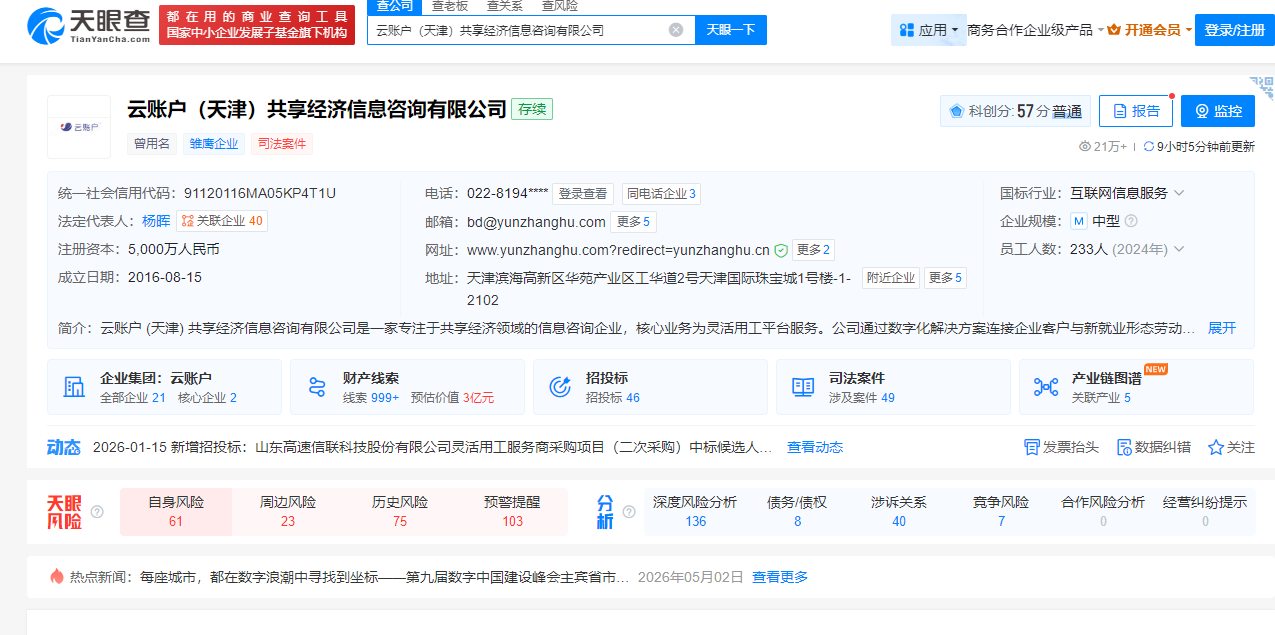Click the 企业规模 help icon
The image size is (1275, 635).
point(1131,221)
